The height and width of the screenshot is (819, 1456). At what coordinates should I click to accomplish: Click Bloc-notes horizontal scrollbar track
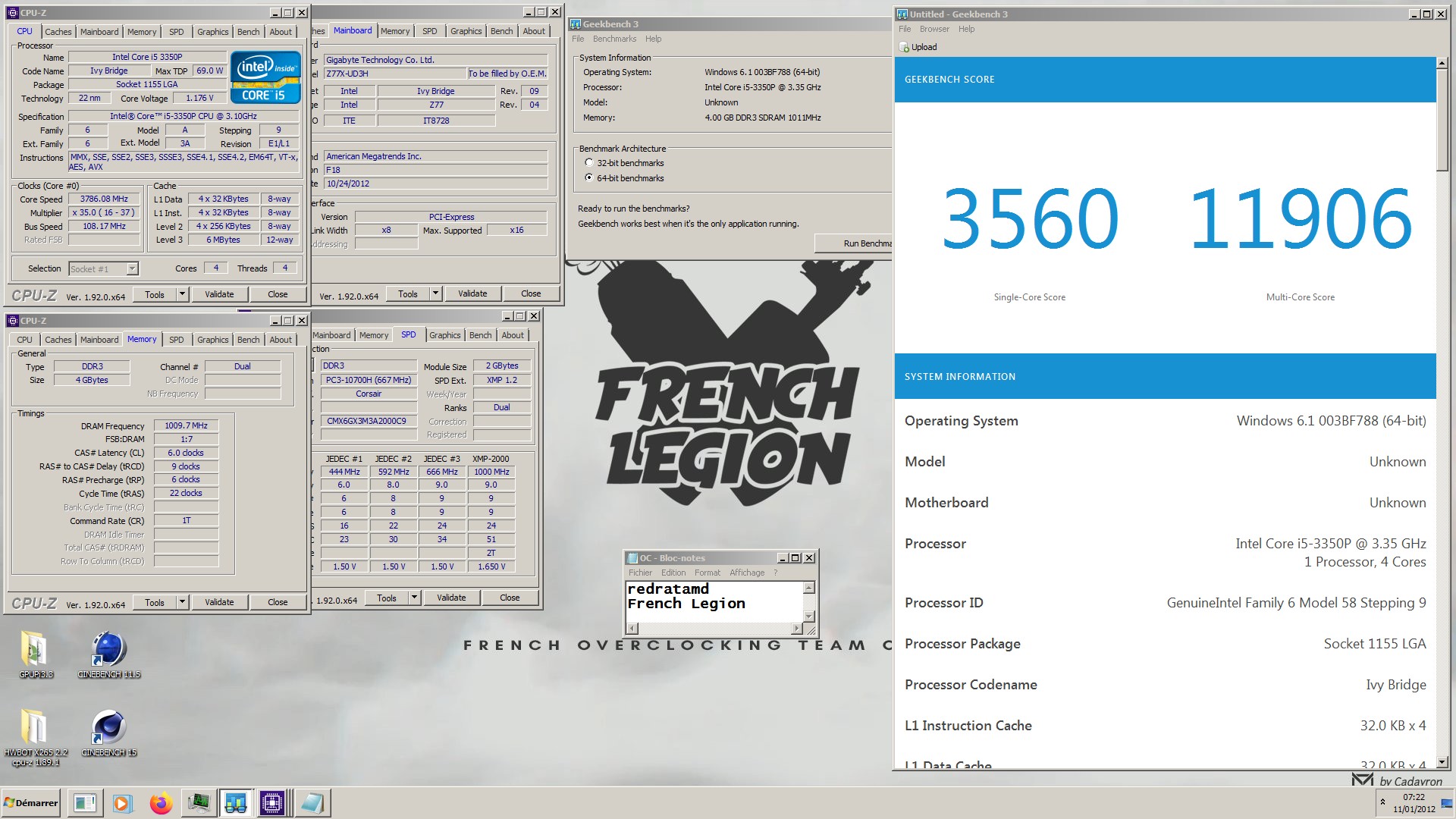[x=713, y=629]
